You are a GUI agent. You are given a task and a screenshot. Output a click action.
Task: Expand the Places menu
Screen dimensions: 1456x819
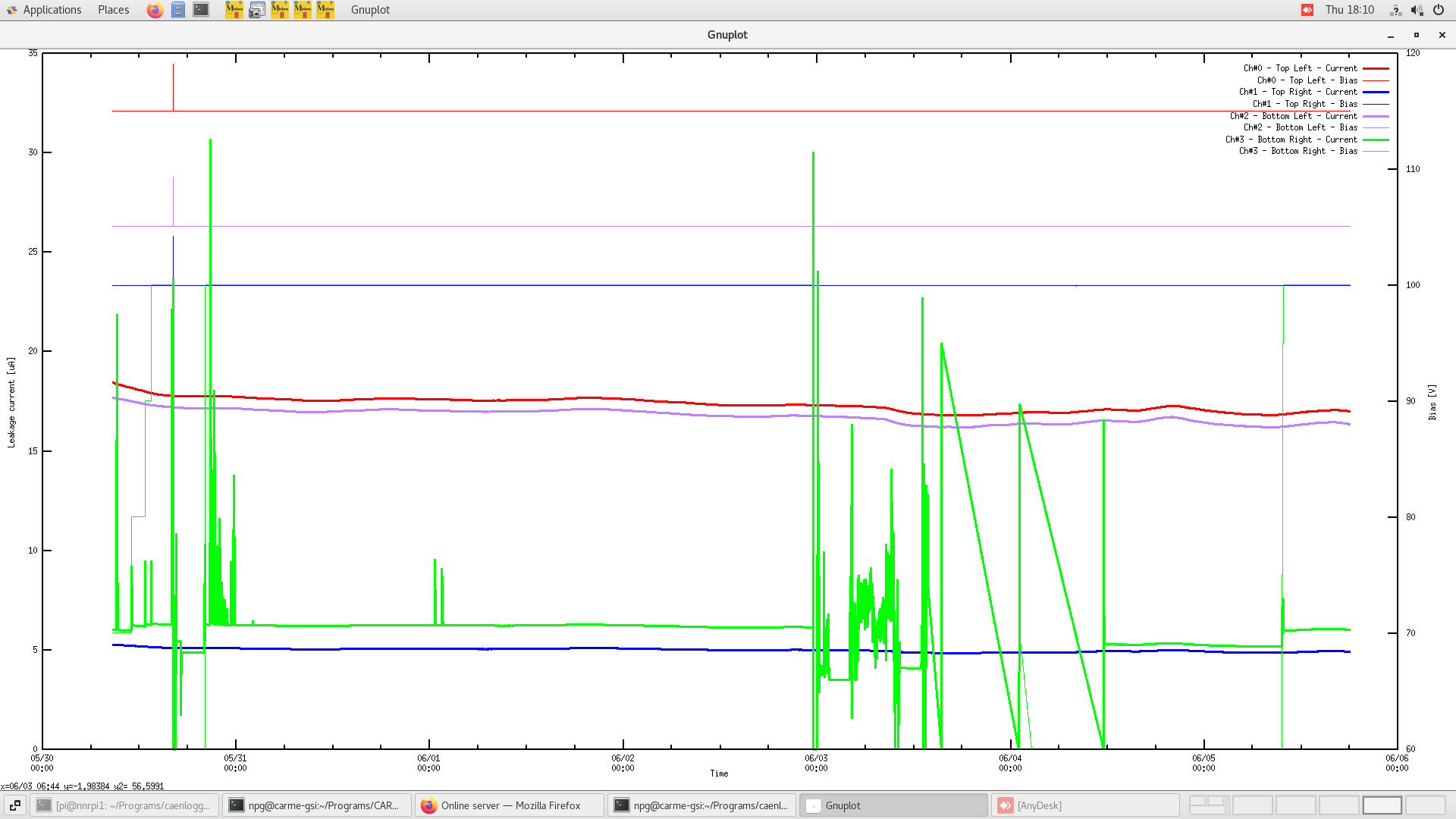tap(113, 10)
